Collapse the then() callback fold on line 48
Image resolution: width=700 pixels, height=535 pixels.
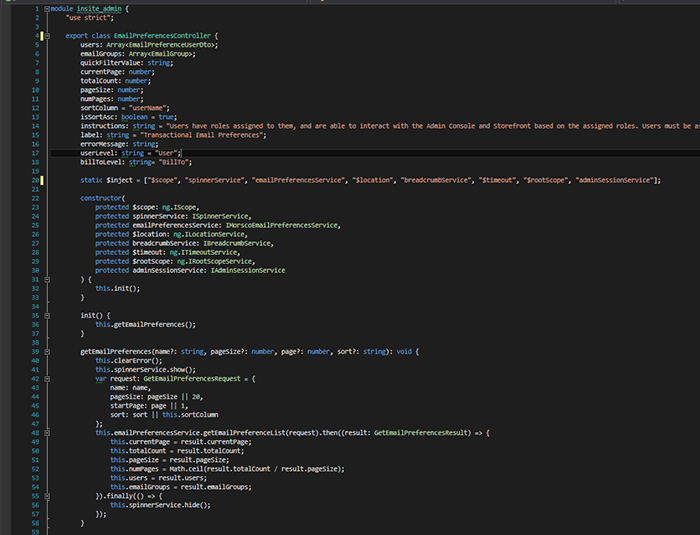pyautogui.click(x=47, y=433)
